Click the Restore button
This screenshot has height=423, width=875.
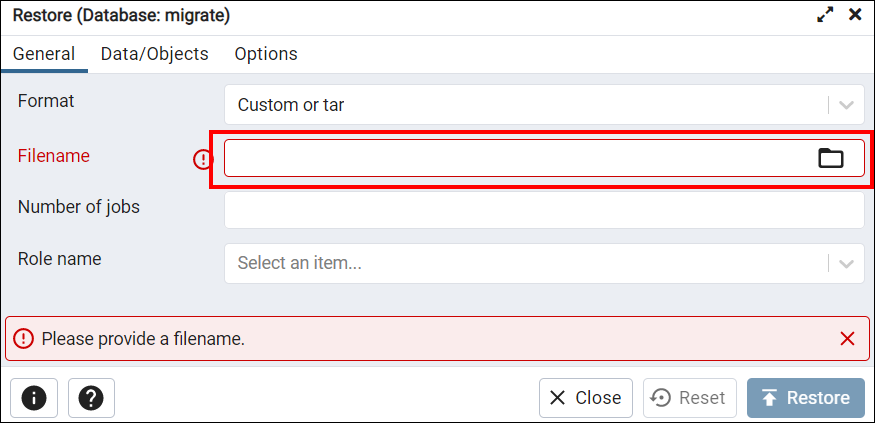(x=806, y=398)
